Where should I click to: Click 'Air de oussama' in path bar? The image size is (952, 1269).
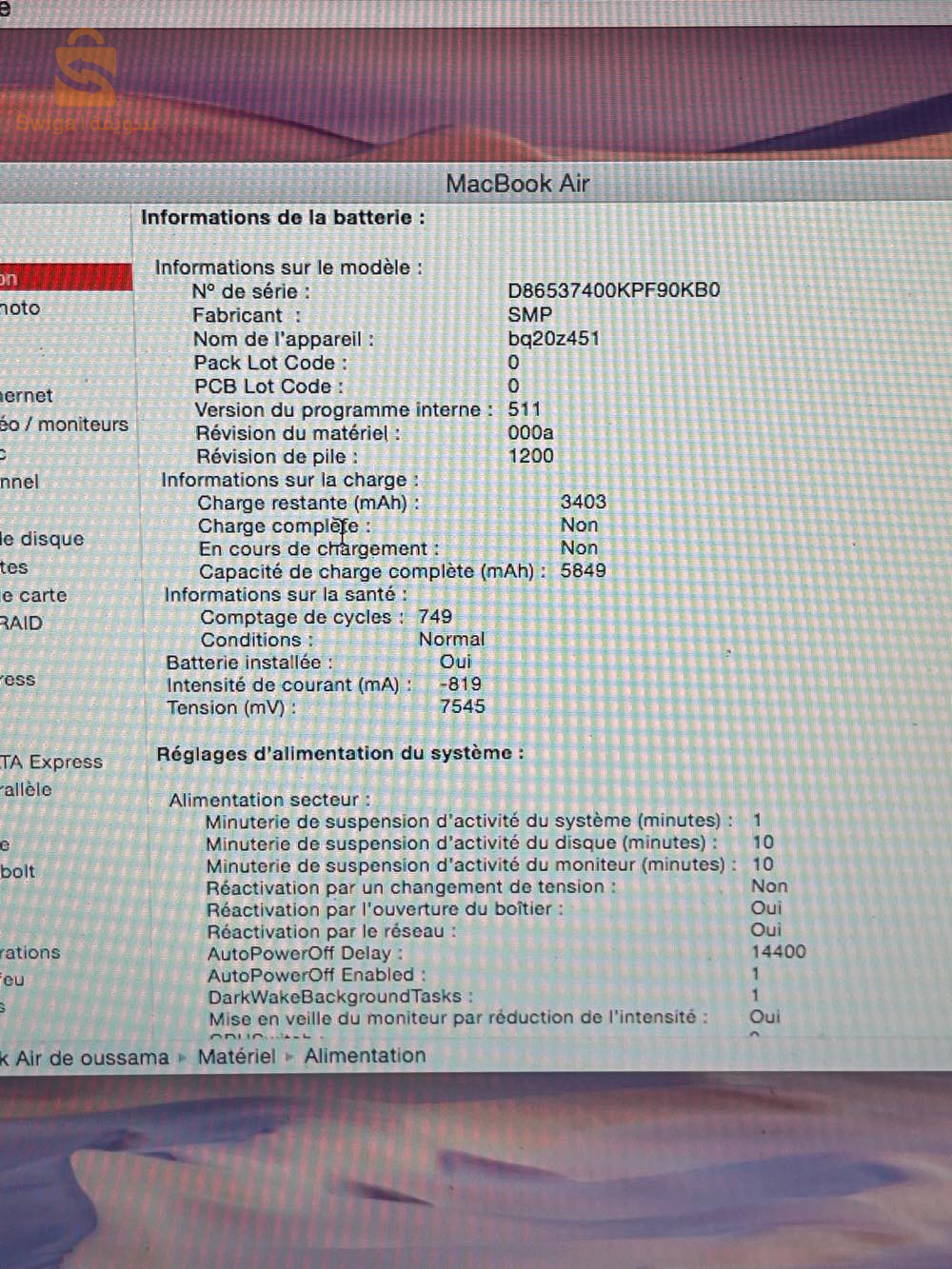(91, 1058)
